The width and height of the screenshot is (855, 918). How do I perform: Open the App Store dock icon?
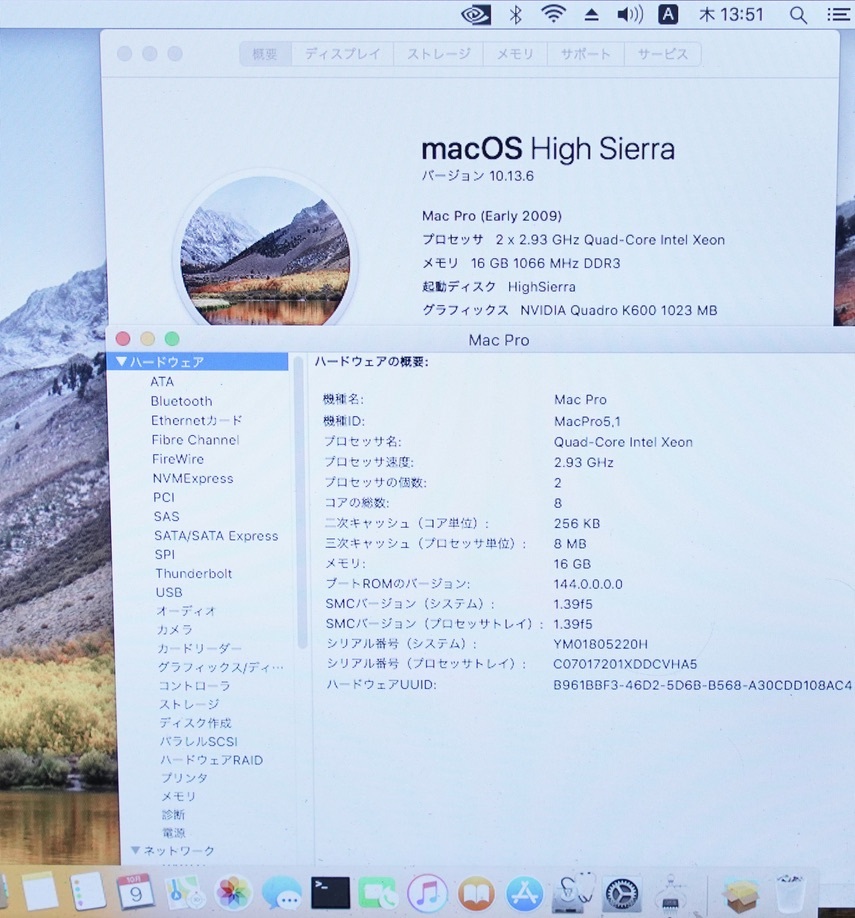[x=525, y=894]
